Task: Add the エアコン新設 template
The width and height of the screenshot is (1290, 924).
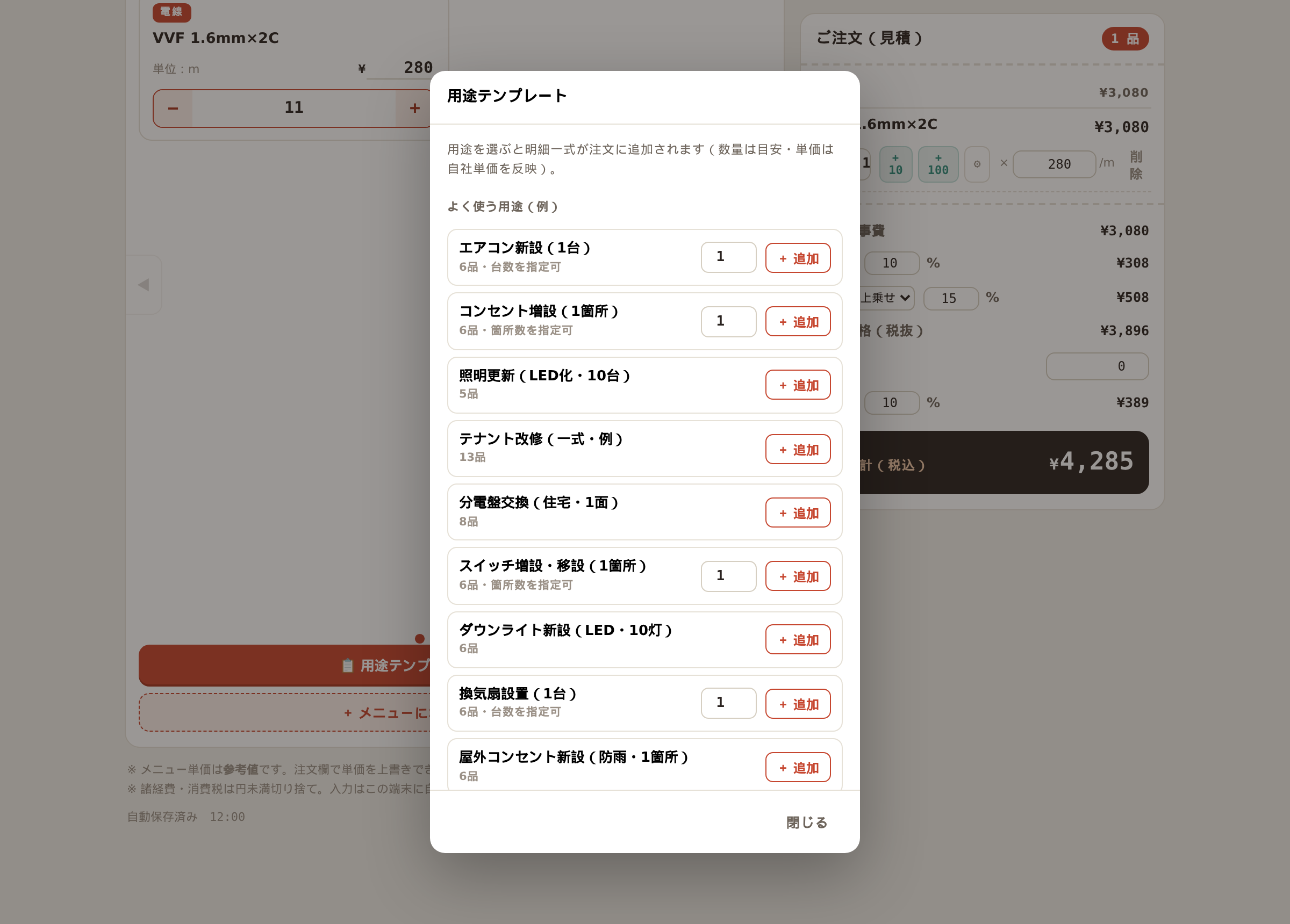Action: (x=798, y=258)
